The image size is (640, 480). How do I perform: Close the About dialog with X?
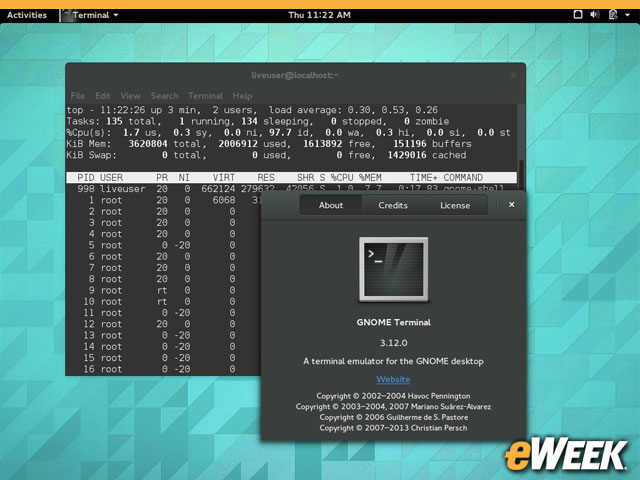coord(511,205)
